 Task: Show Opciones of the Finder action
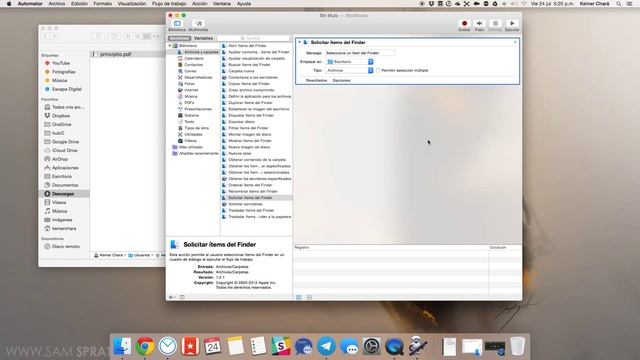coord(342,80)
